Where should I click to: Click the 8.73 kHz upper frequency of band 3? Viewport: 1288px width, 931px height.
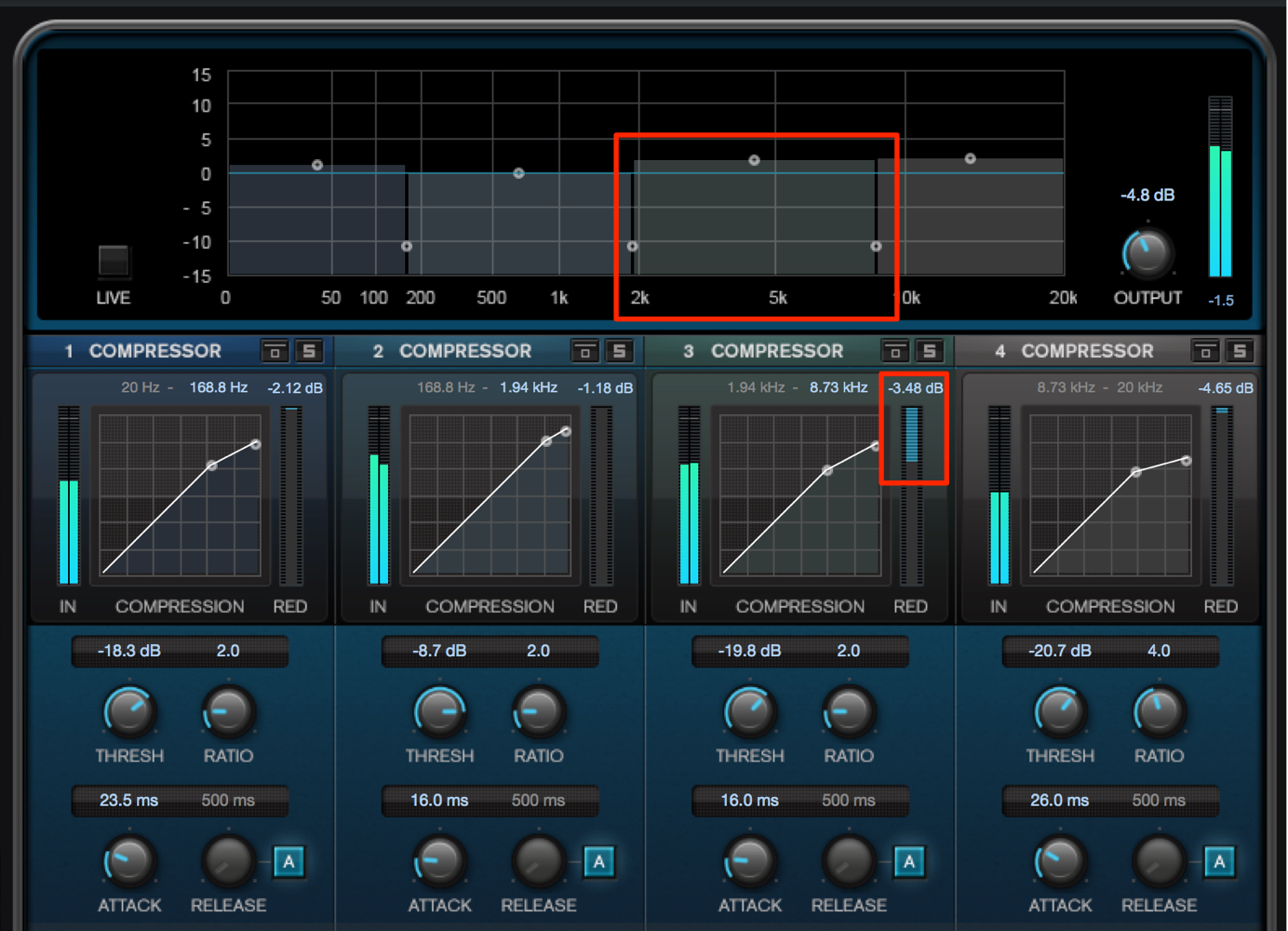click(x=839, y=387)
